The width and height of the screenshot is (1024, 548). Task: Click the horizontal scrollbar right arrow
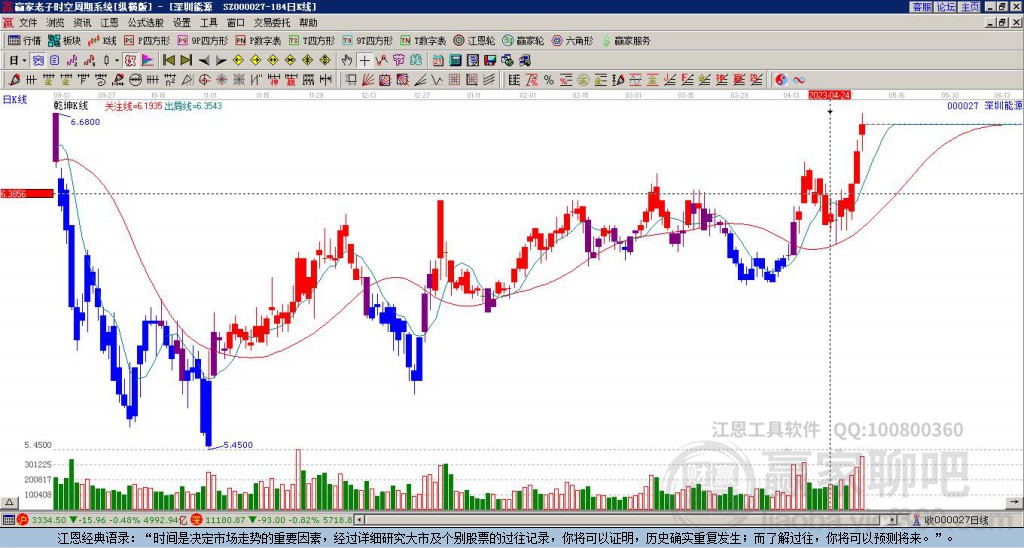click(892, 520)
